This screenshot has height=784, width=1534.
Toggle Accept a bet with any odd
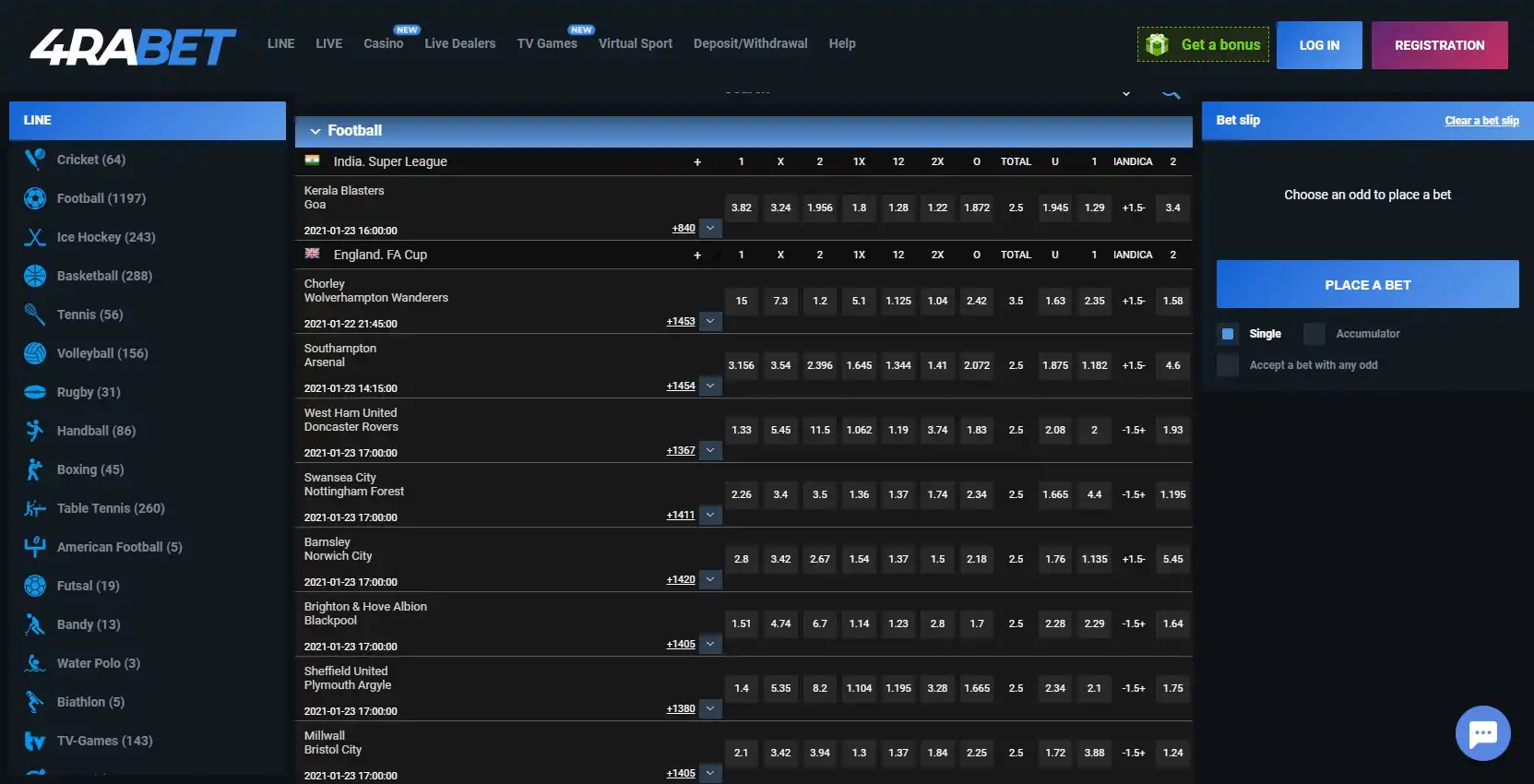tap(1228, 365)
